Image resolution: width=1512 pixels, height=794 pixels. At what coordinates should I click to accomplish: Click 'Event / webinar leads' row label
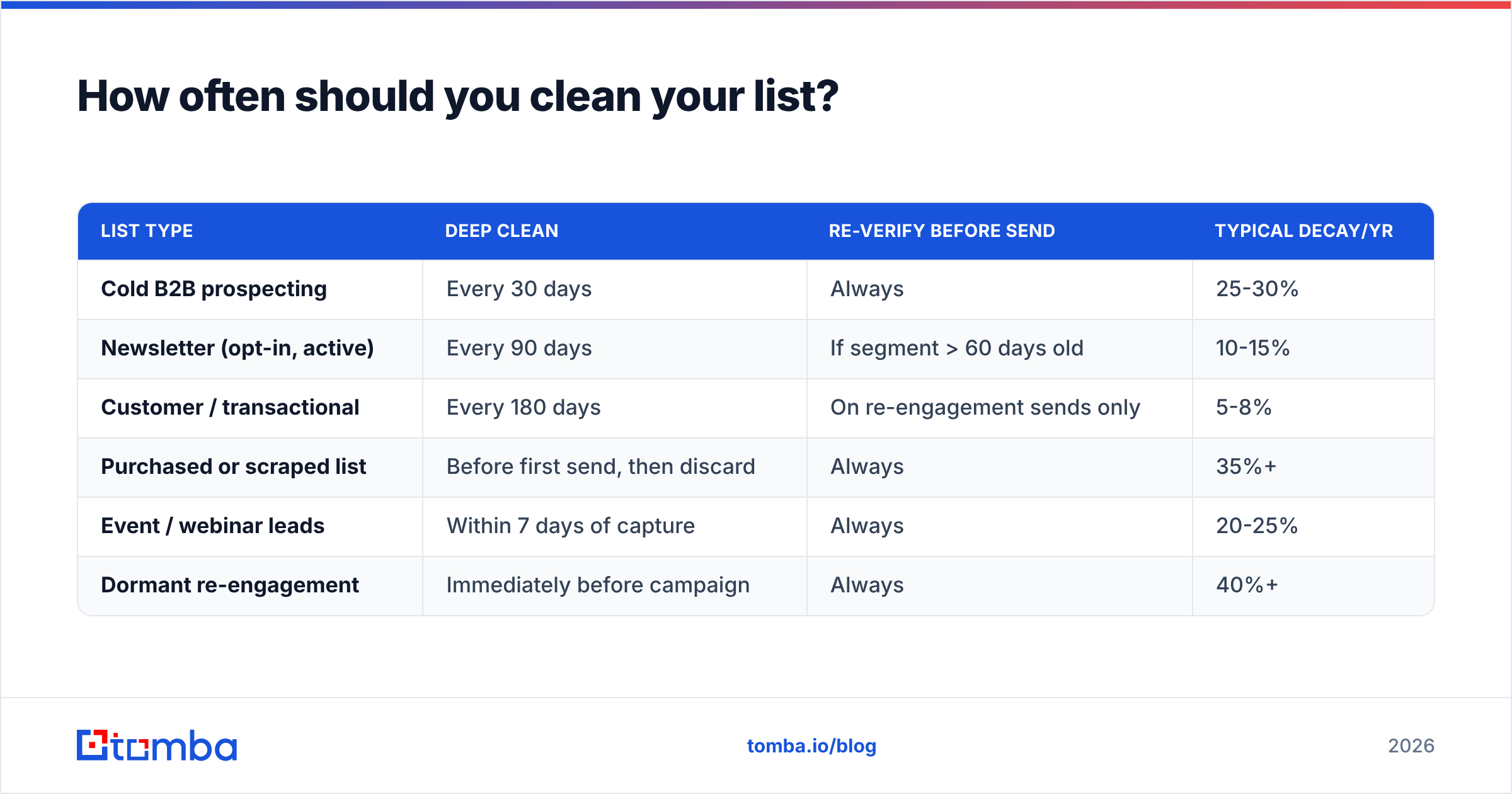click(x=213, y=526)
